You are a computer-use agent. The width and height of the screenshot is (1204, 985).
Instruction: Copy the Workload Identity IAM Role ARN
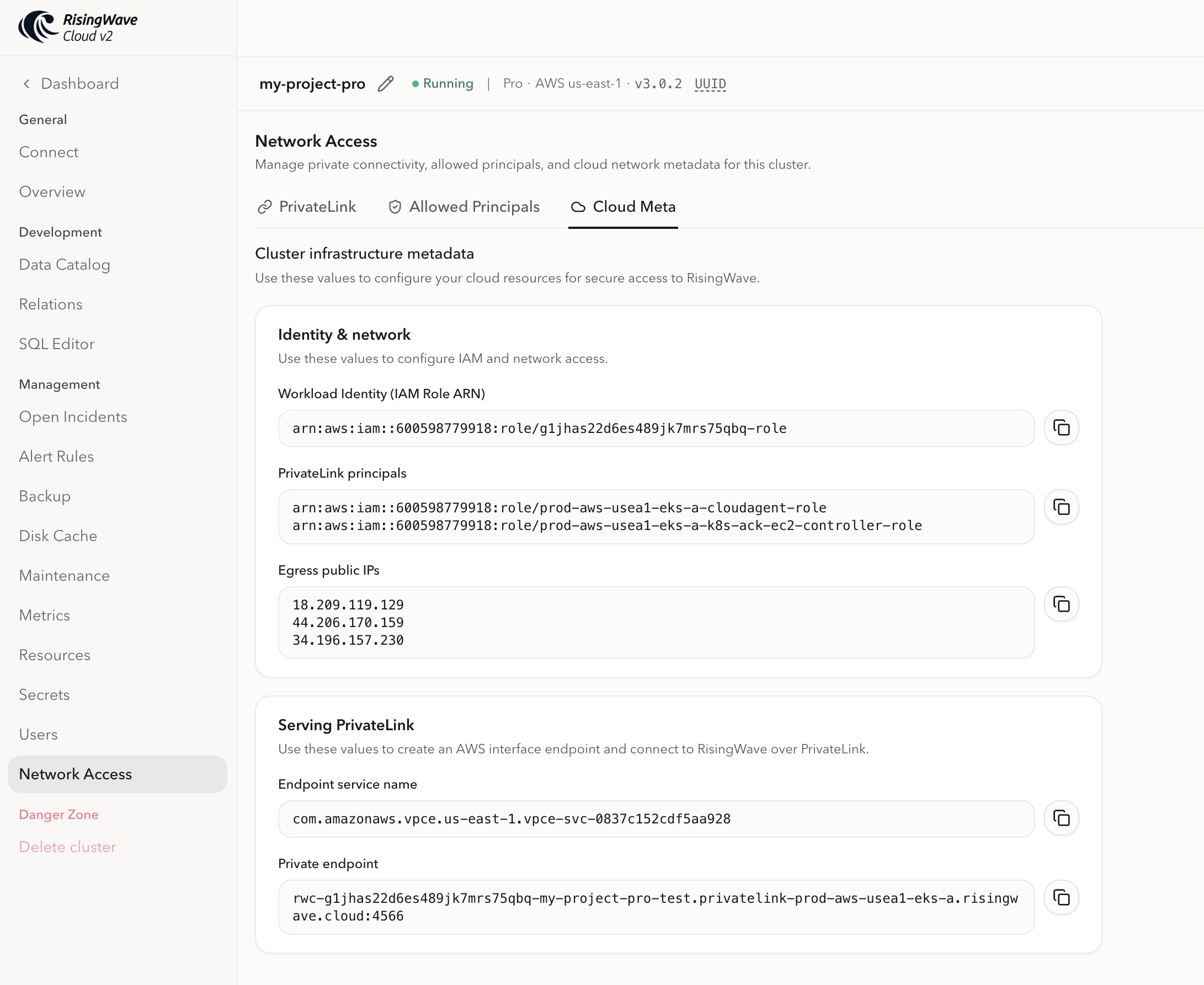[x=1061, y=427]
